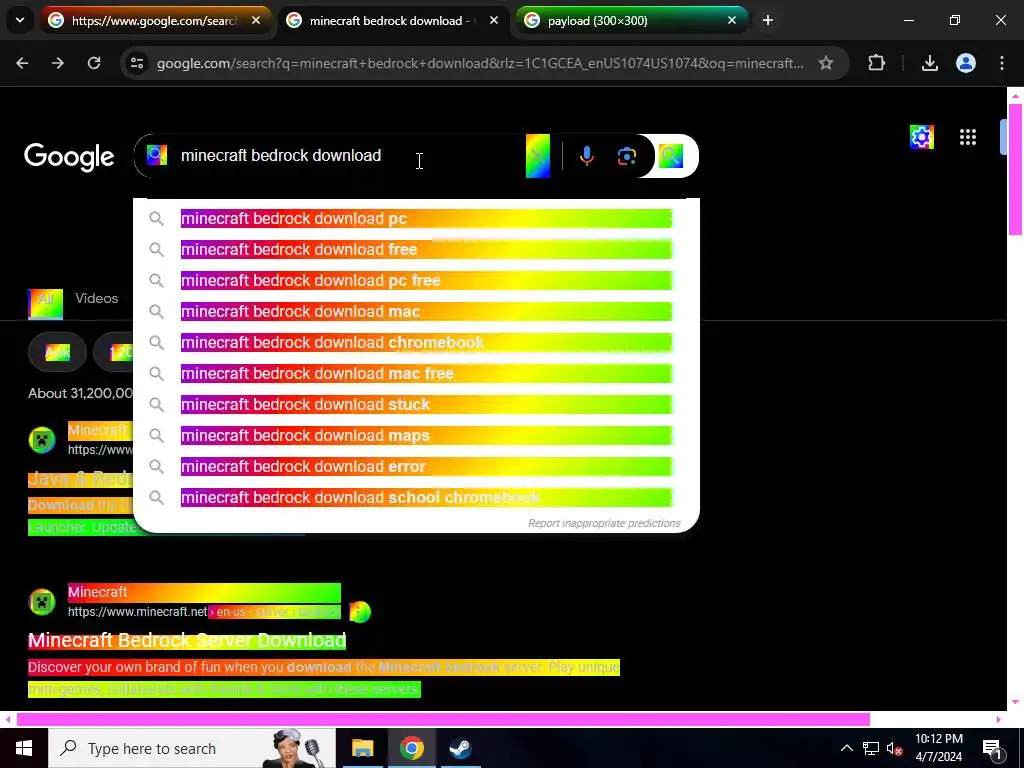Screen dimensions: 1024x768
Task: Open tab search dropdown arrow
Action: click(20, 21)
